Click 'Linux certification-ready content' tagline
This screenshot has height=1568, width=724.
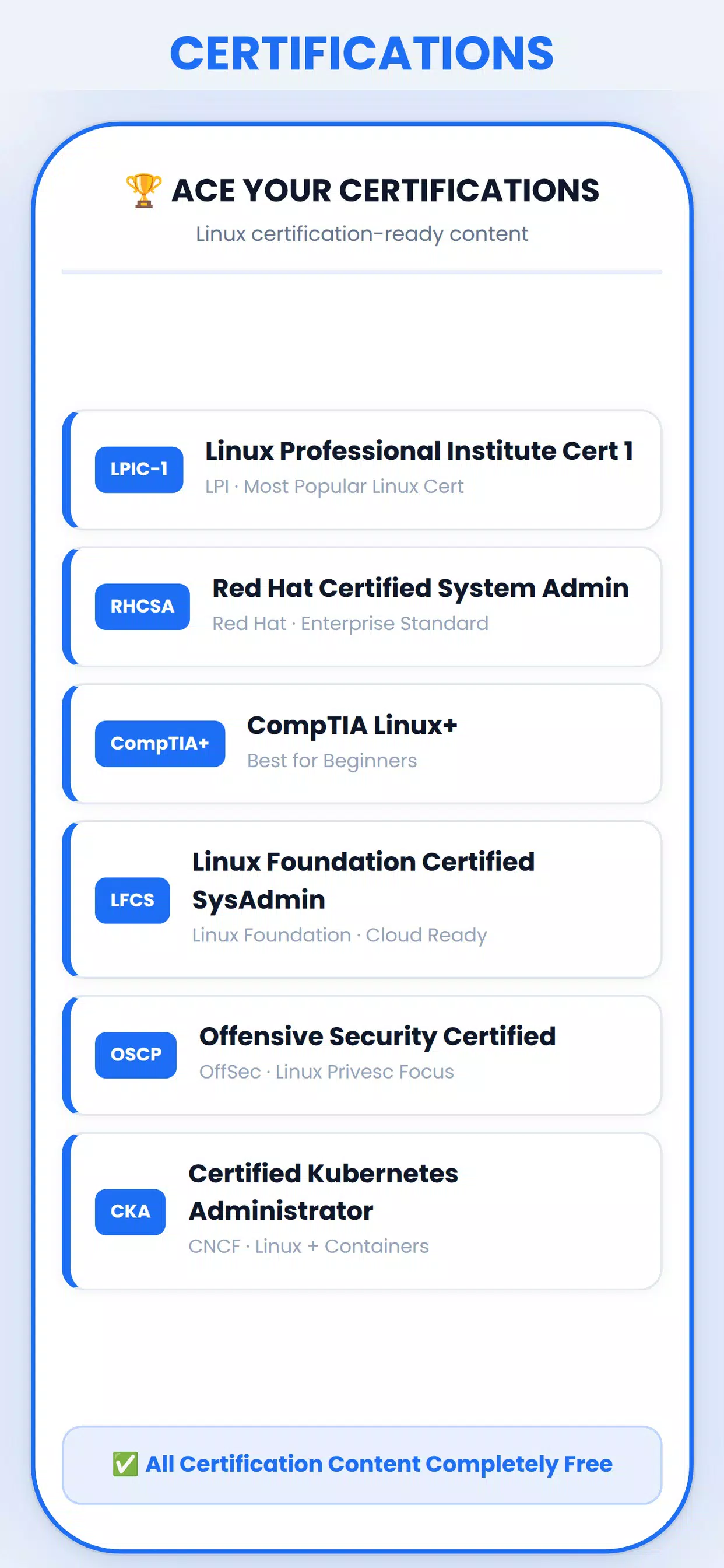[362, 234]
